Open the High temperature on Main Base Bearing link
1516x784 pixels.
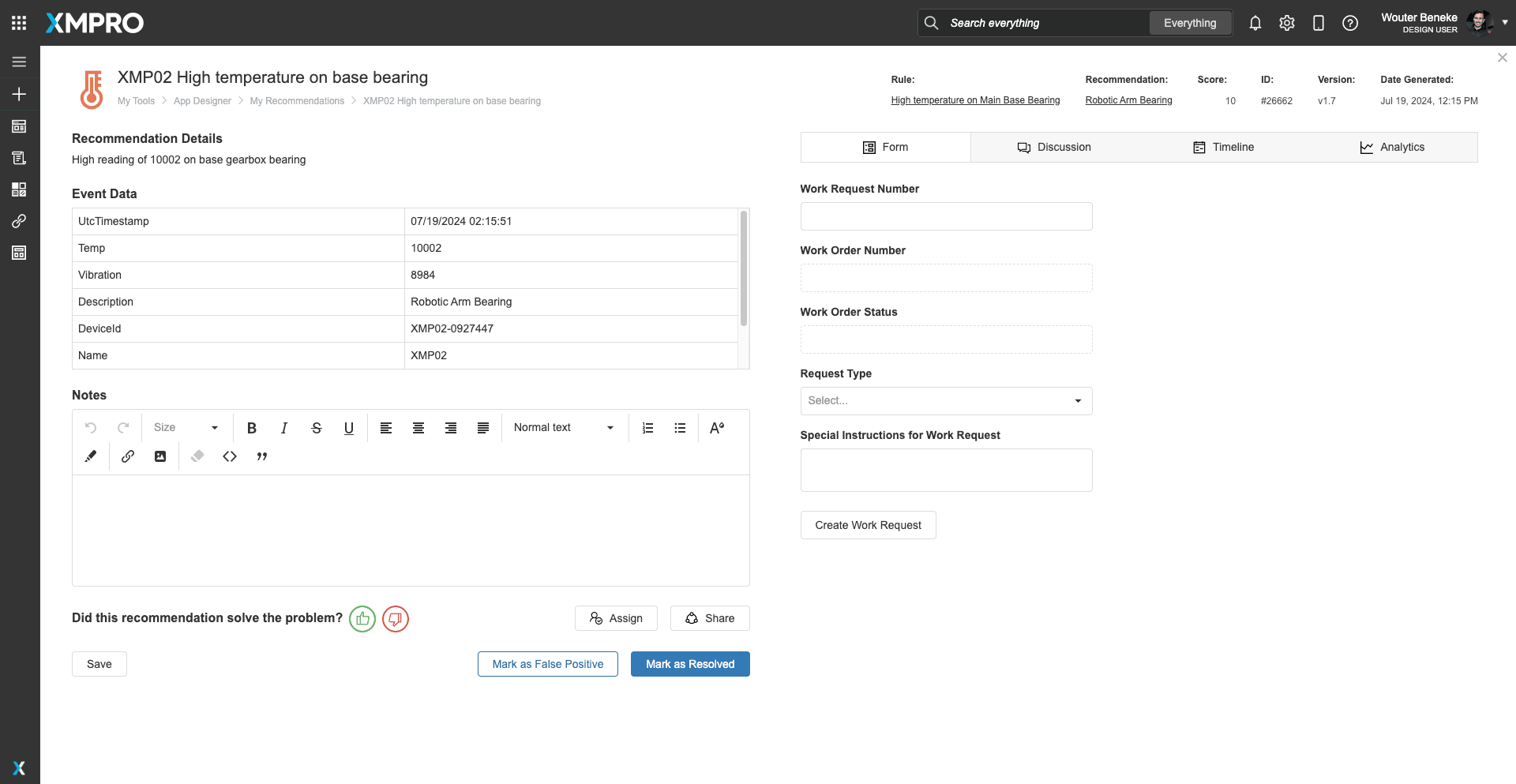975,100
